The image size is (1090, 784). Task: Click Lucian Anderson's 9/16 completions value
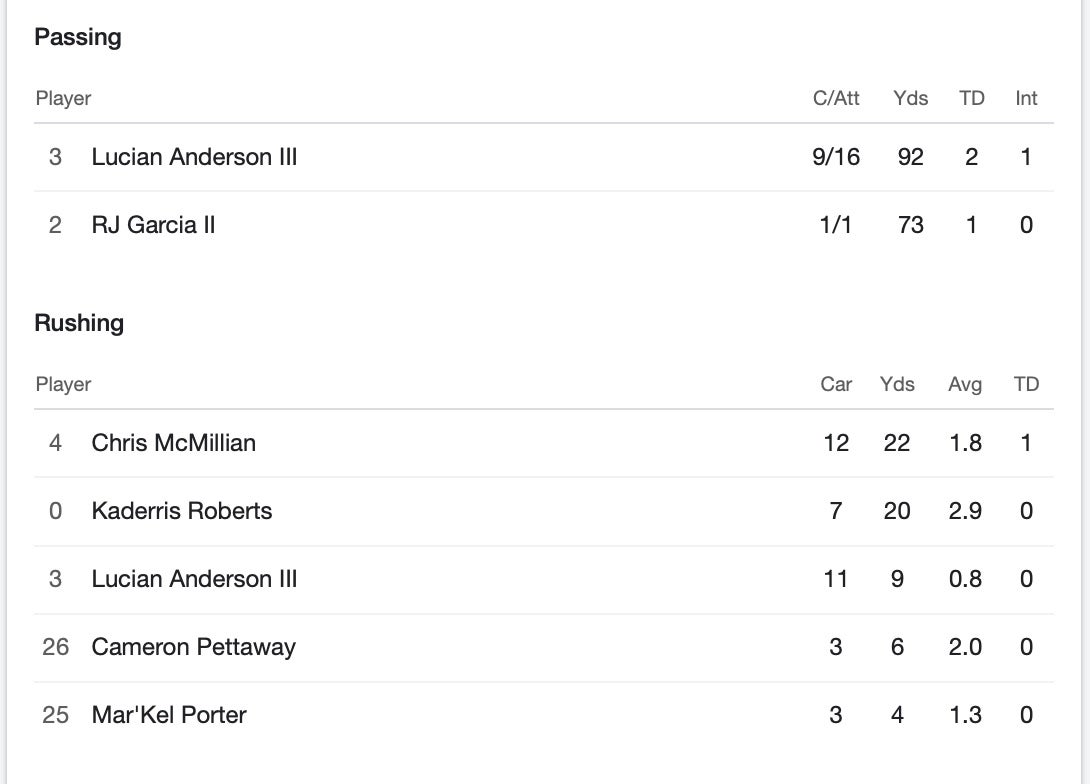pyautogui.click(x=836, y=157)
